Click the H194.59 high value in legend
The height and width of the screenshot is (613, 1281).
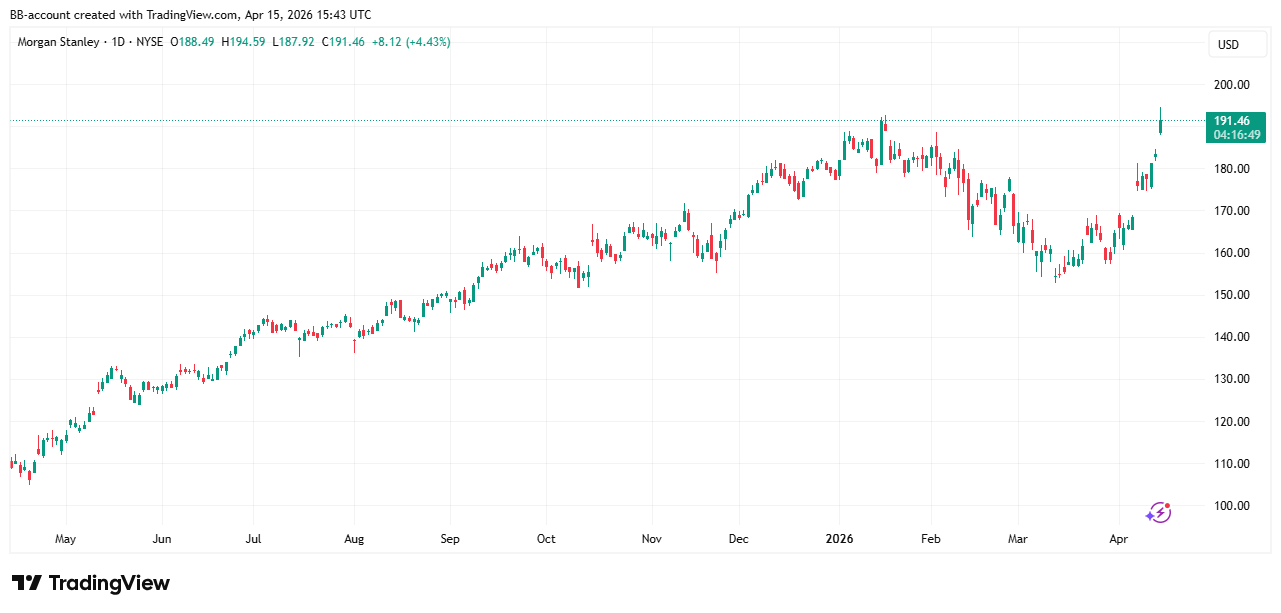click(x=244, y=42)
